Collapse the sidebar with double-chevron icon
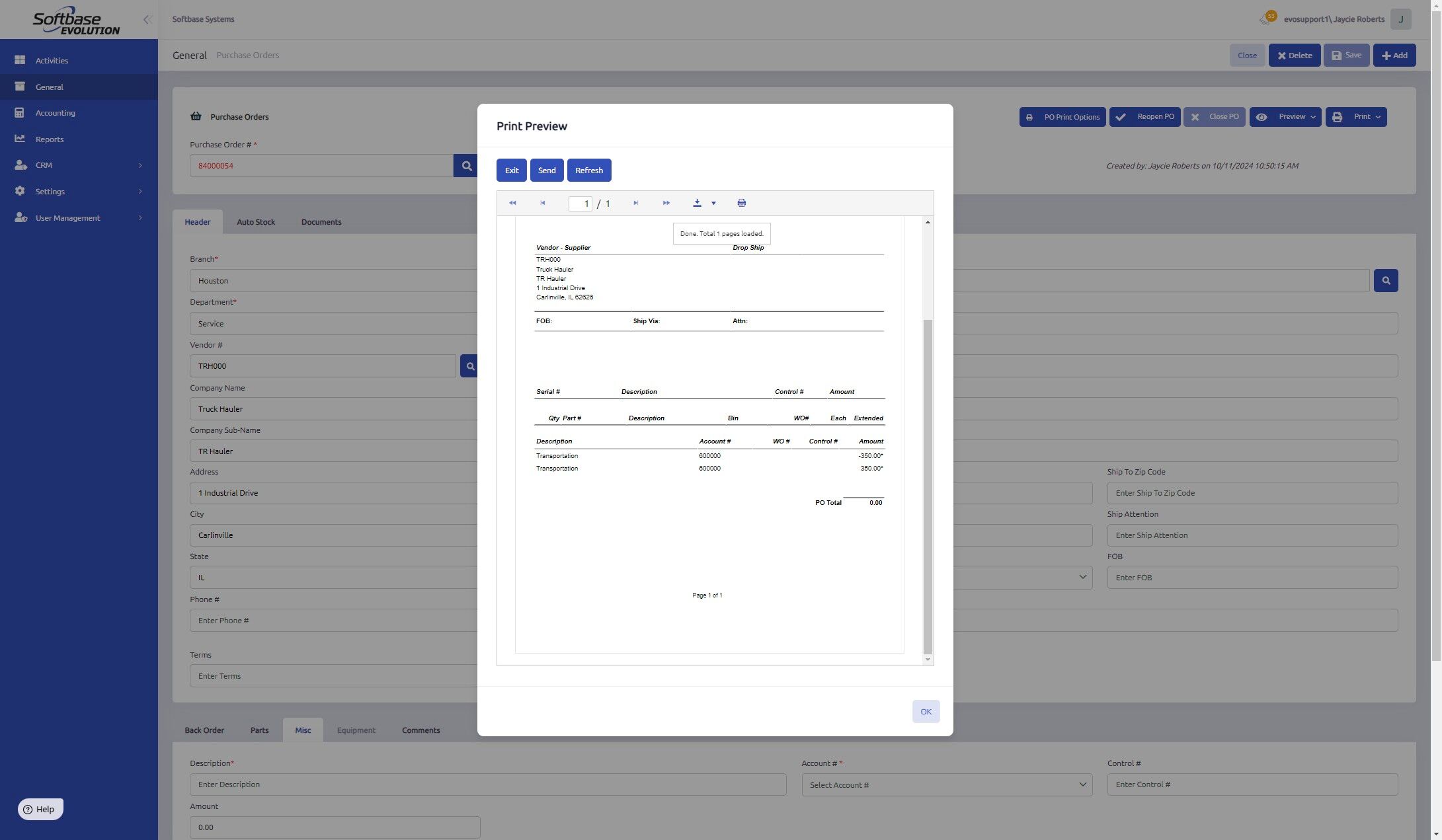This screenshot has width=1442, height=840. (x=147, y=19)
